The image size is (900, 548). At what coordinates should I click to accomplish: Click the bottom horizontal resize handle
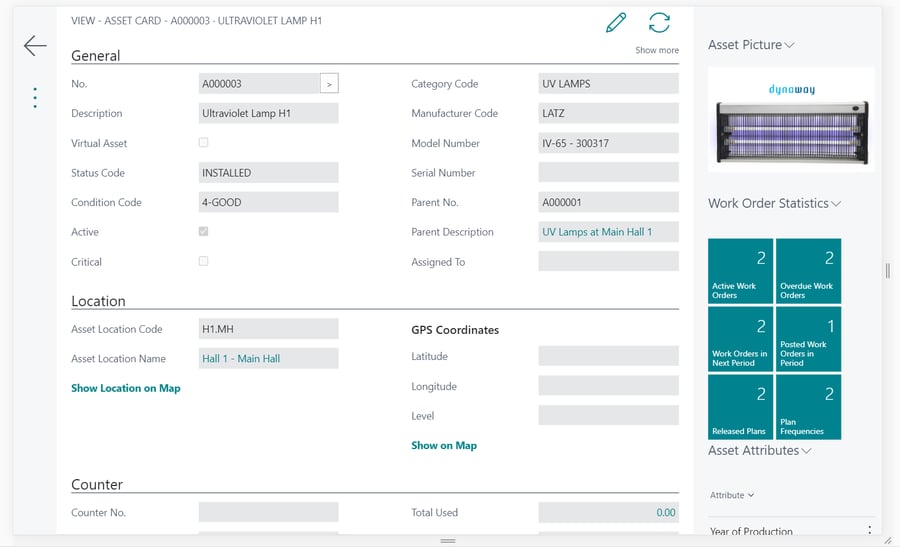pos(448,541)
